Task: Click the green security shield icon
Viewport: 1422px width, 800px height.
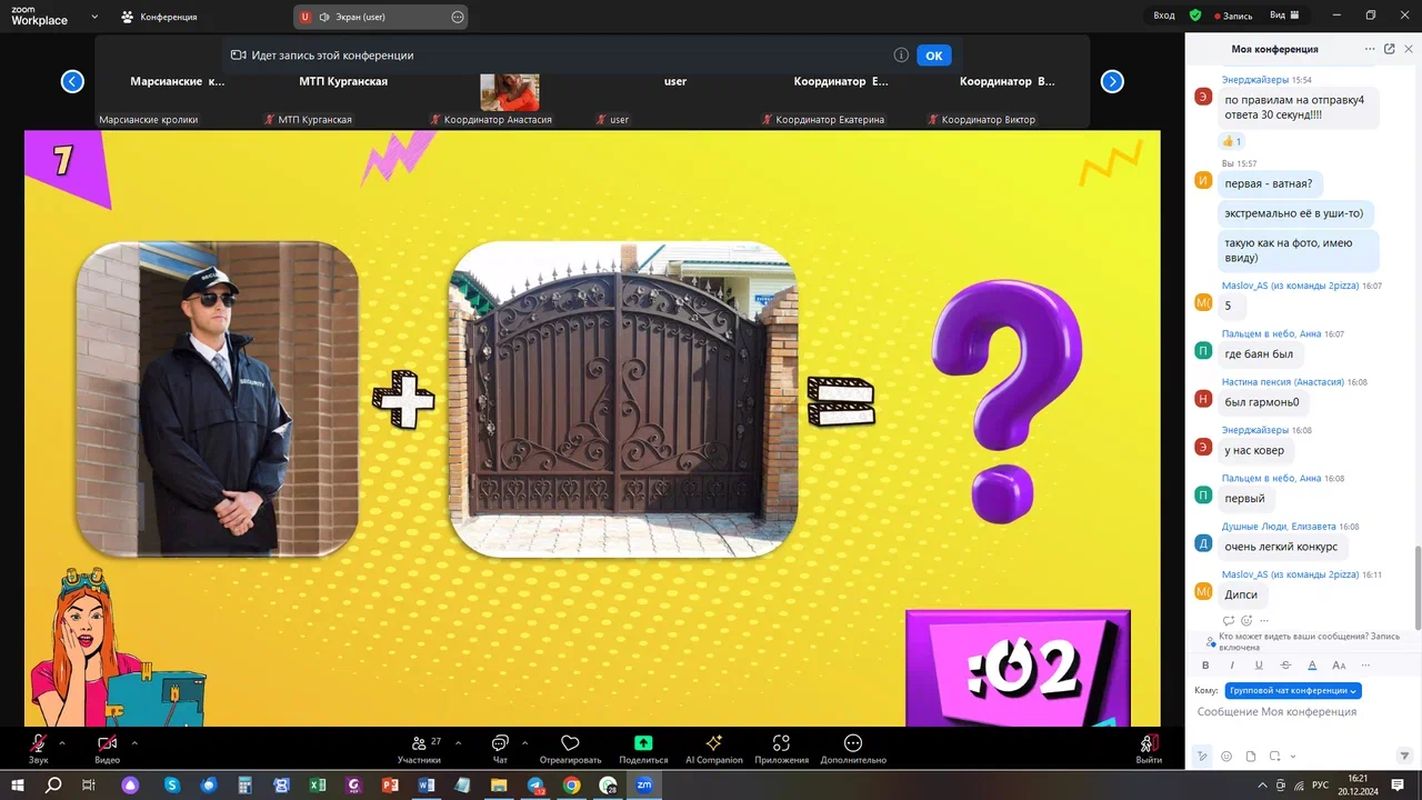Action: click(x=1195, y=16)
